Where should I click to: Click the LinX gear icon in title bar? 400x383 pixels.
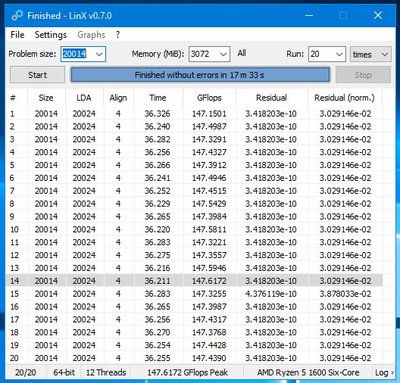point(17,15)
